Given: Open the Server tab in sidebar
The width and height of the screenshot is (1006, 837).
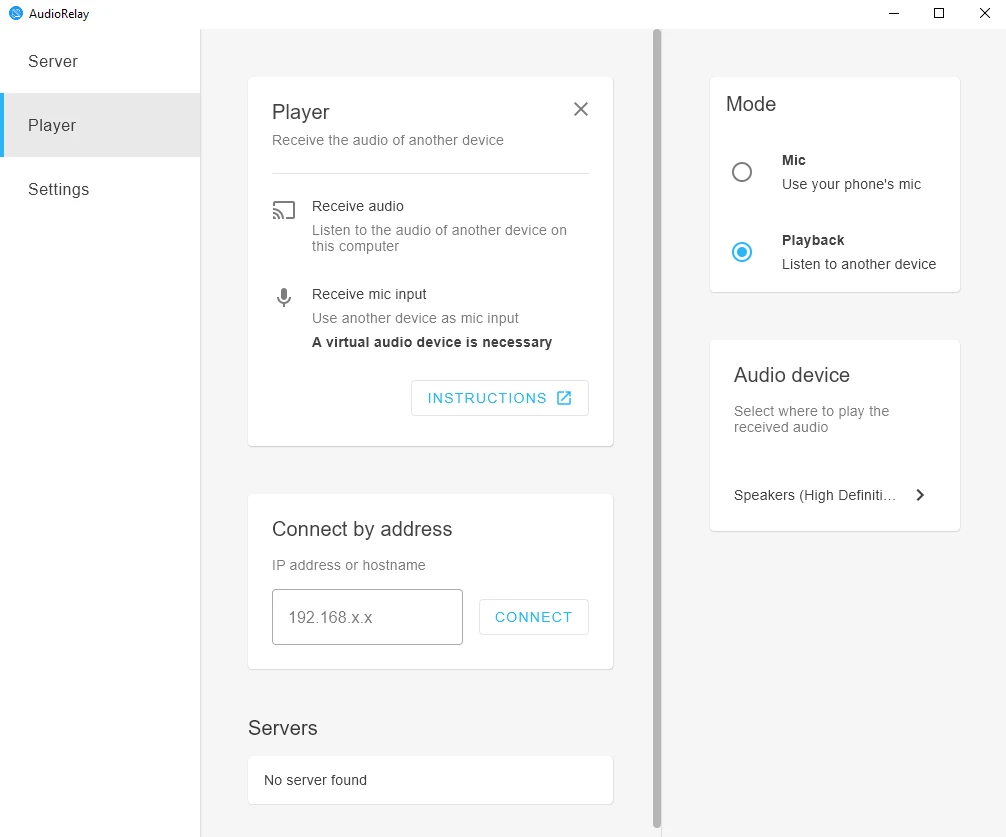Looking at the screenshot, I should pyautogui.click(x=100, y=61).
